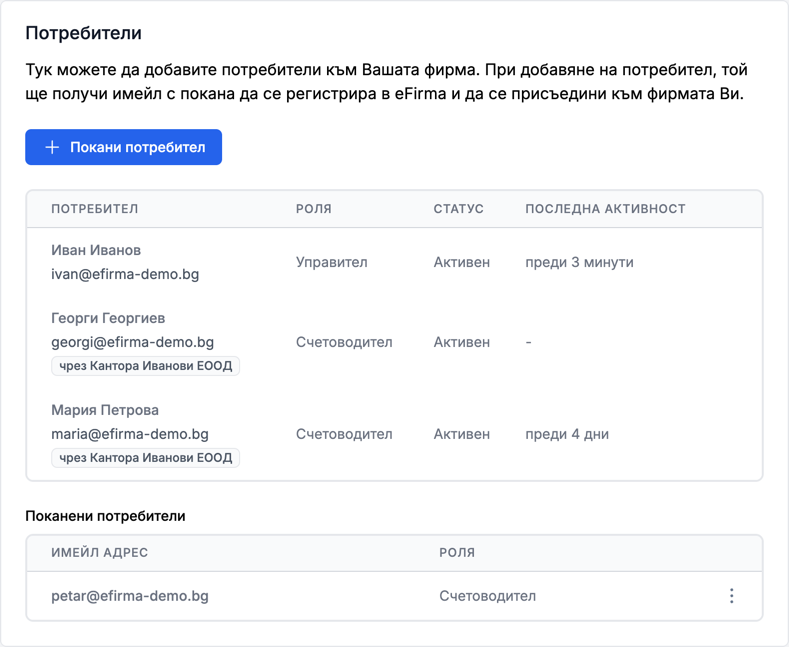
Task: Click Активен status in Мария Петрова row
Action: tap(462, 434)
